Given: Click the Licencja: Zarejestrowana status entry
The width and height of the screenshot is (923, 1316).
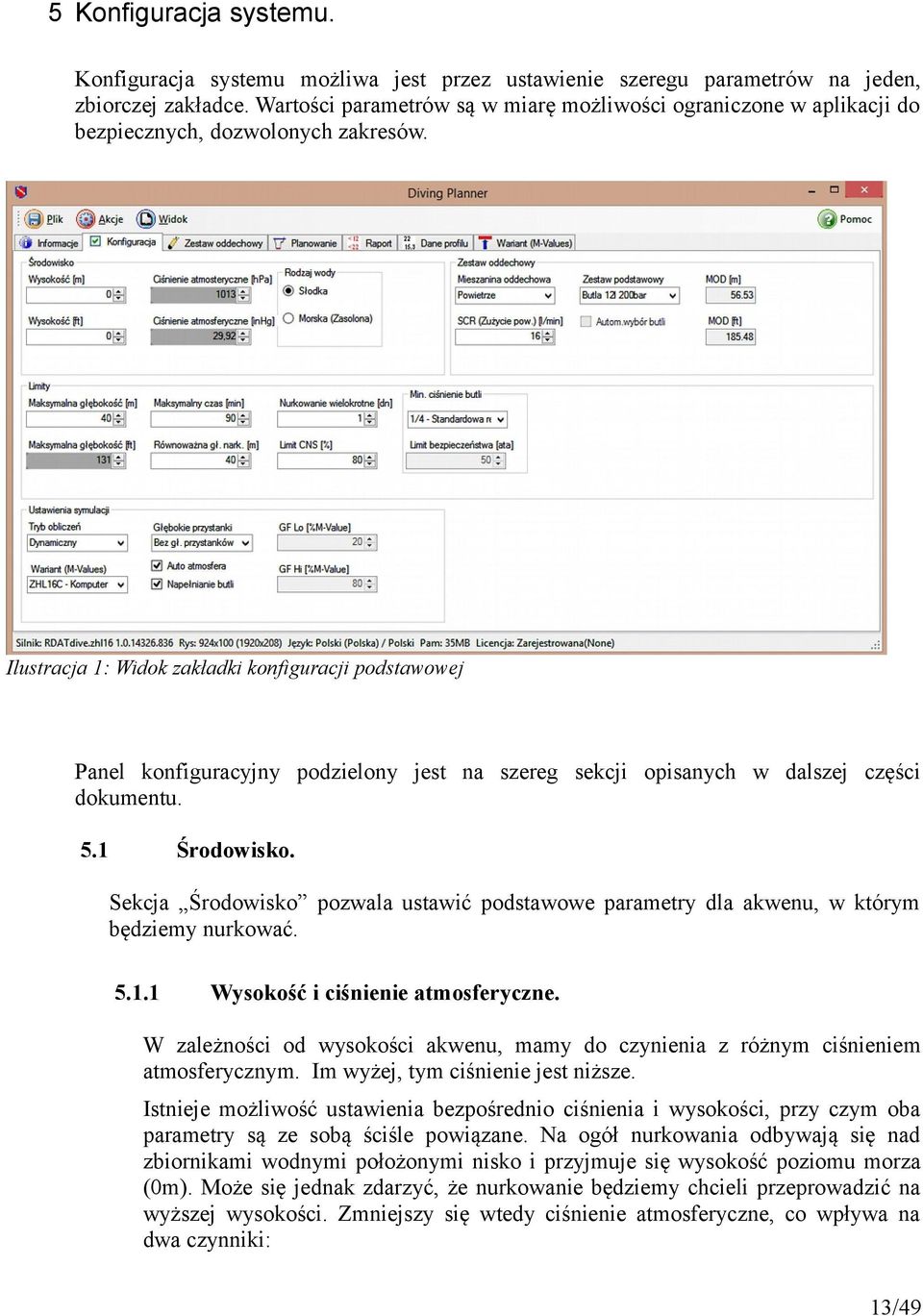Looking at the screenshot, I should pyautogui.click(x=545, y=643).
